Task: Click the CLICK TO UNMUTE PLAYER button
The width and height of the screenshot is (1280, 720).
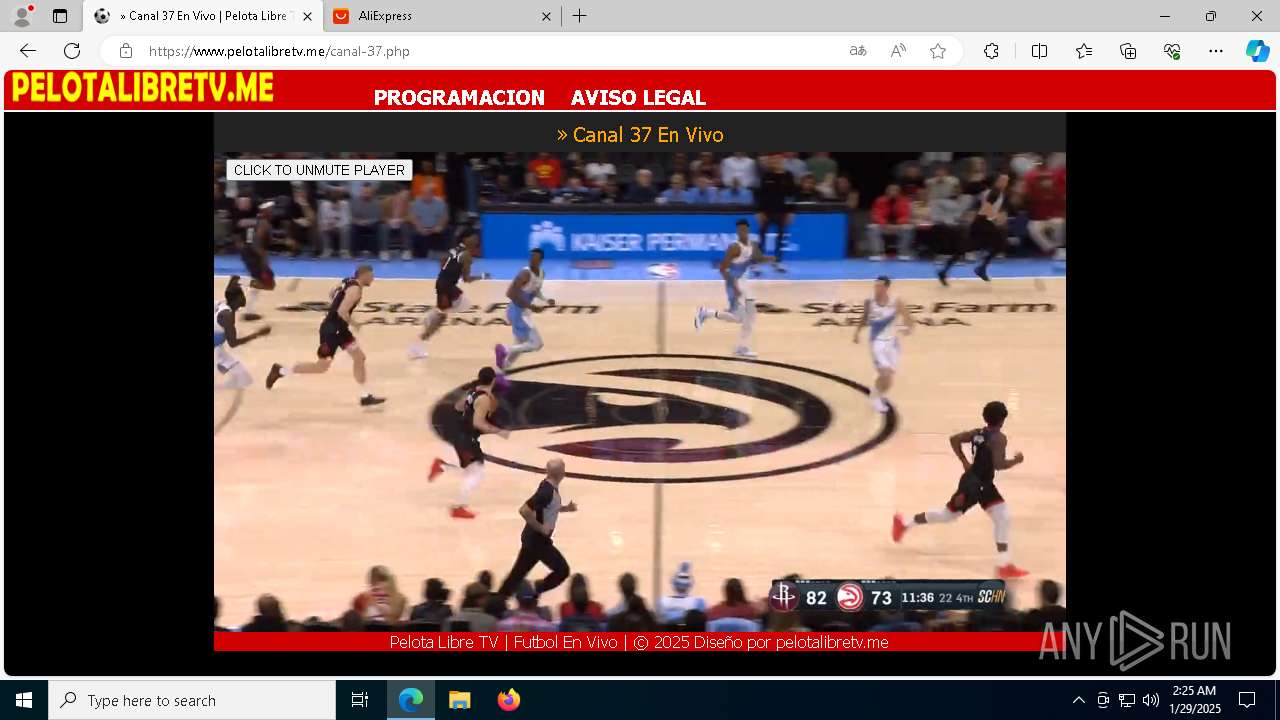Action: [319, 170]
